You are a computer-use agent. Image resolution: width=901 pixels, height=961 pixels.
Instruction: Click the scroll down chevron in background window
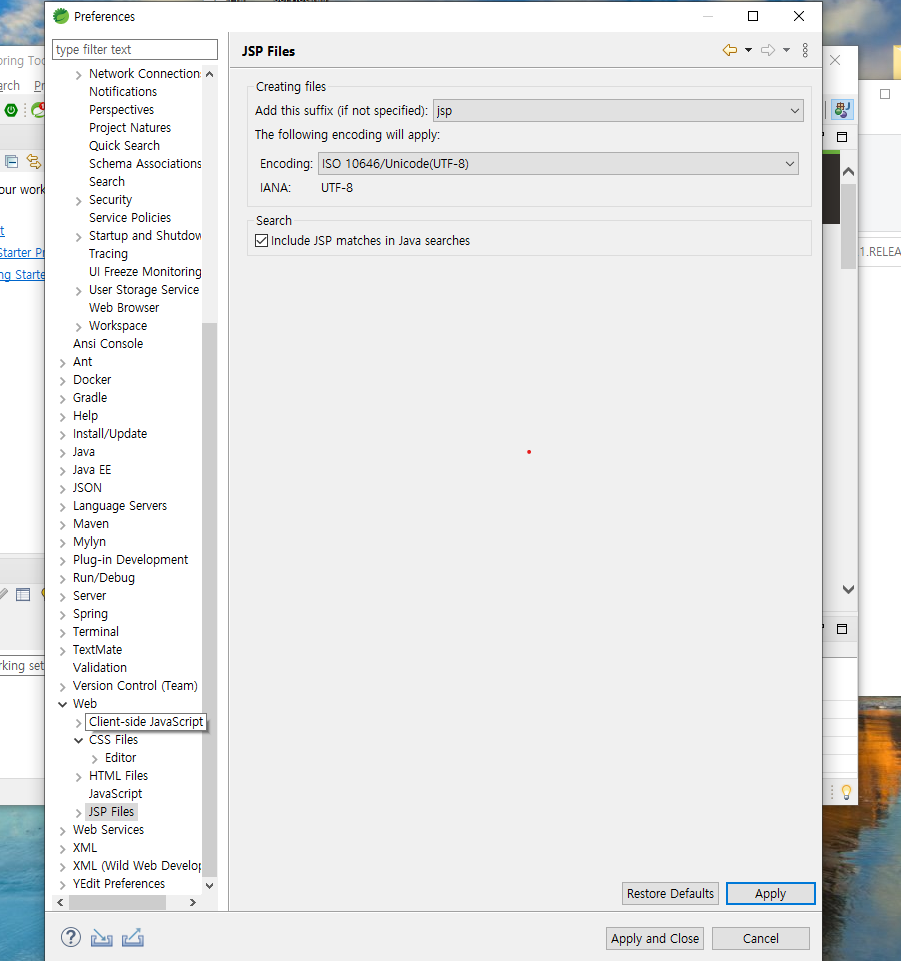pyautogui.click(x=848, y=590)
